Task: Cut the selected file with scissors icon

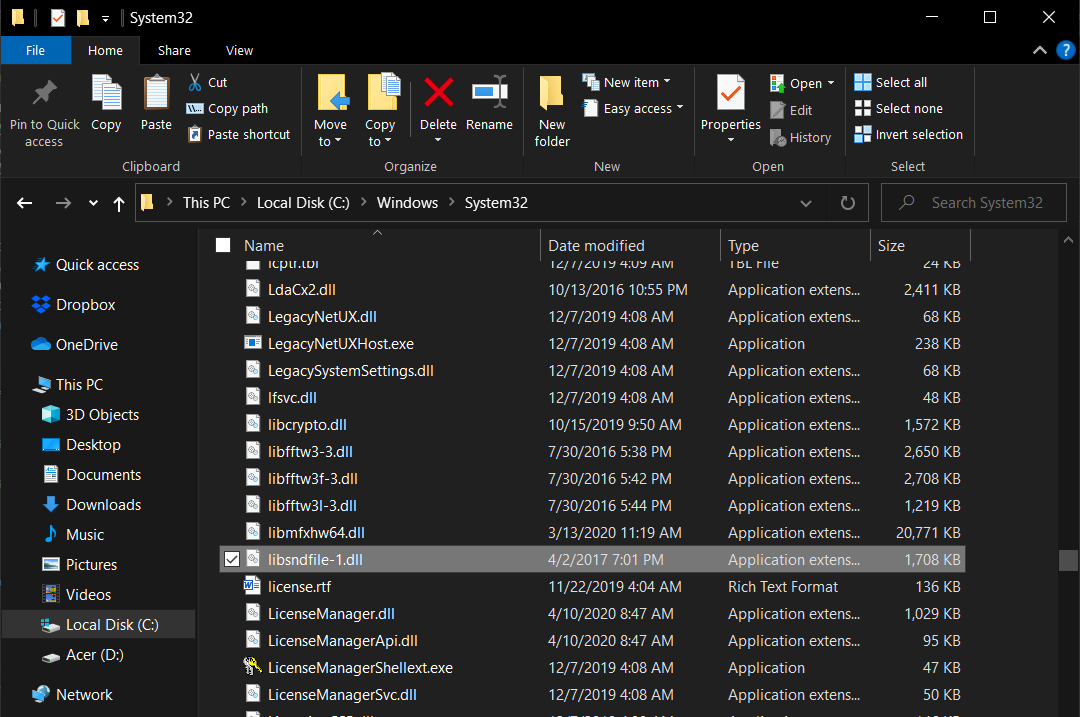Action: 207,82
